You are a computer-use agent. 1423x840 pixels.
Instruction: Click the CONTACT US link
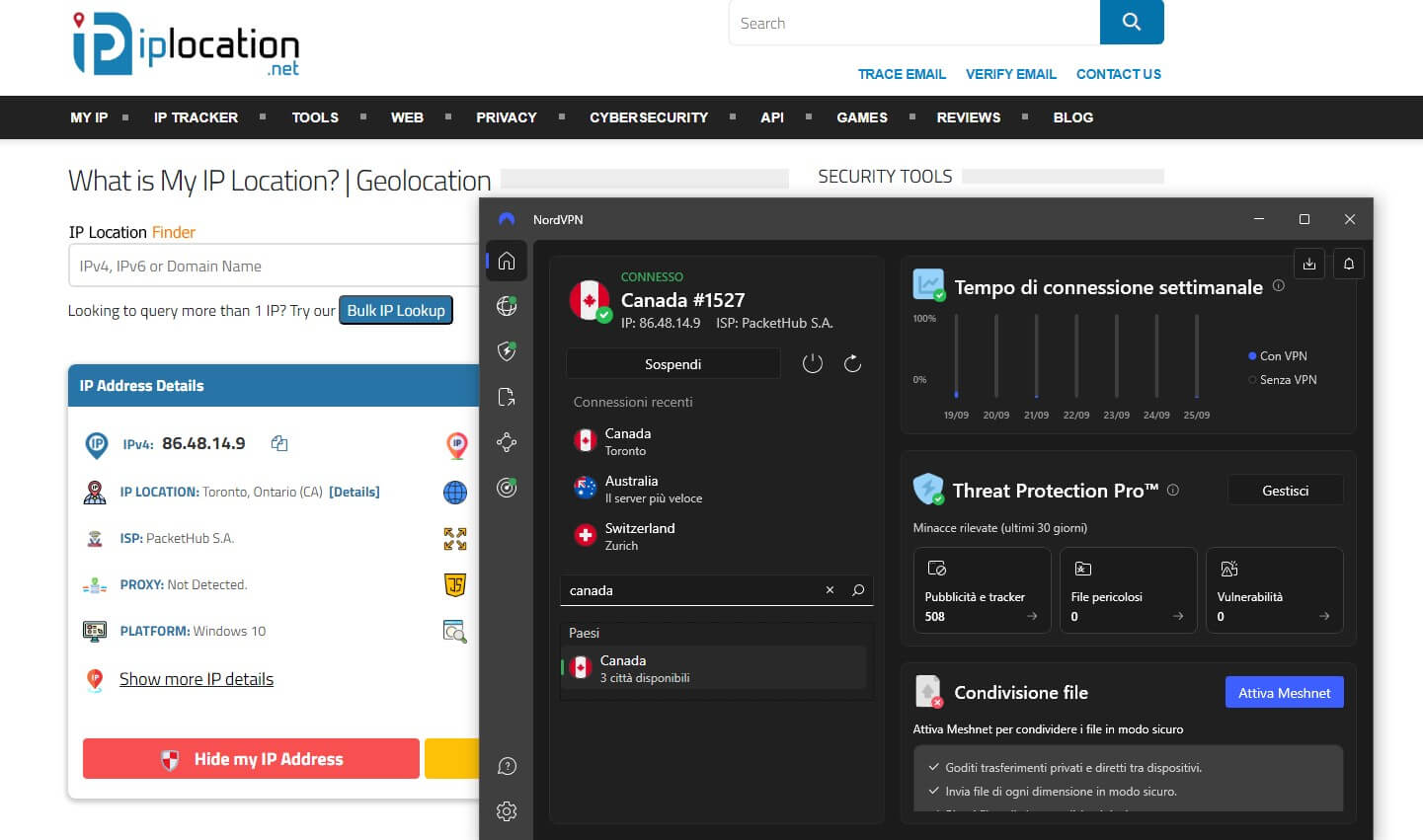(1119, 74)
